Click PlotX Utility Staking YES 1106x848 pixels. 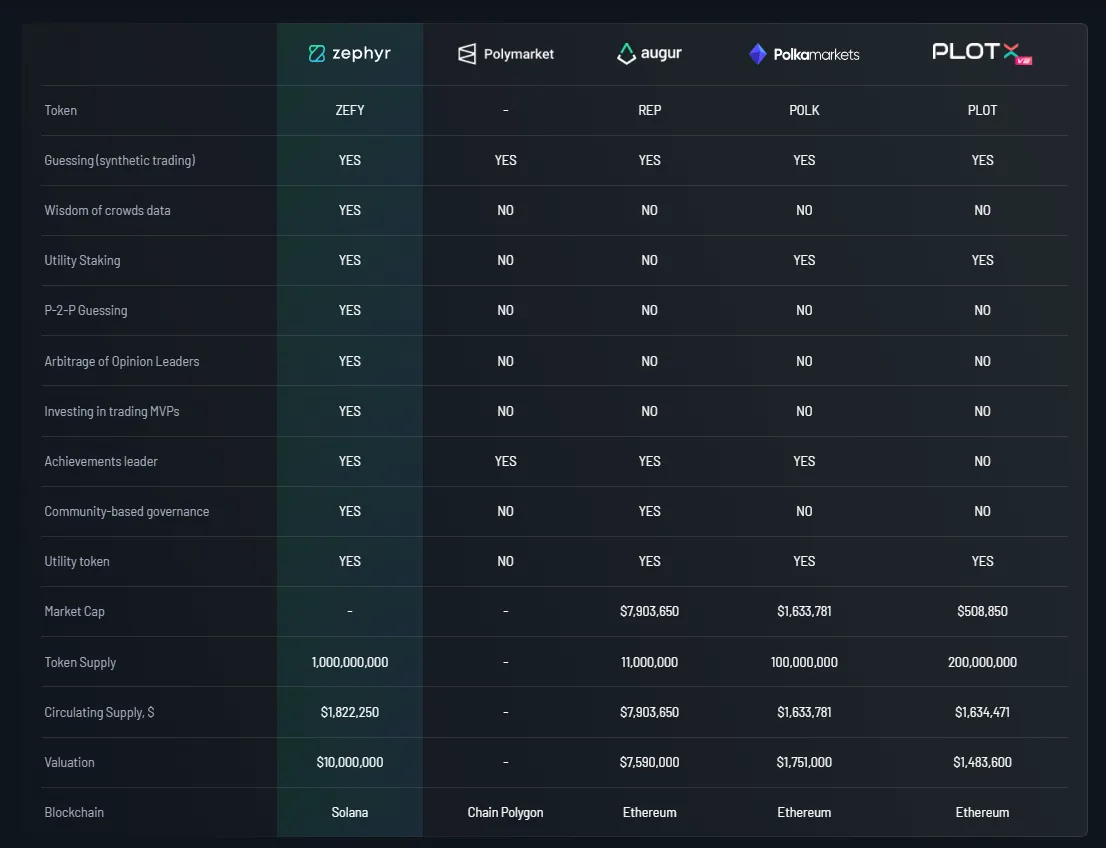pyautogui.click(x=983, y=260)
